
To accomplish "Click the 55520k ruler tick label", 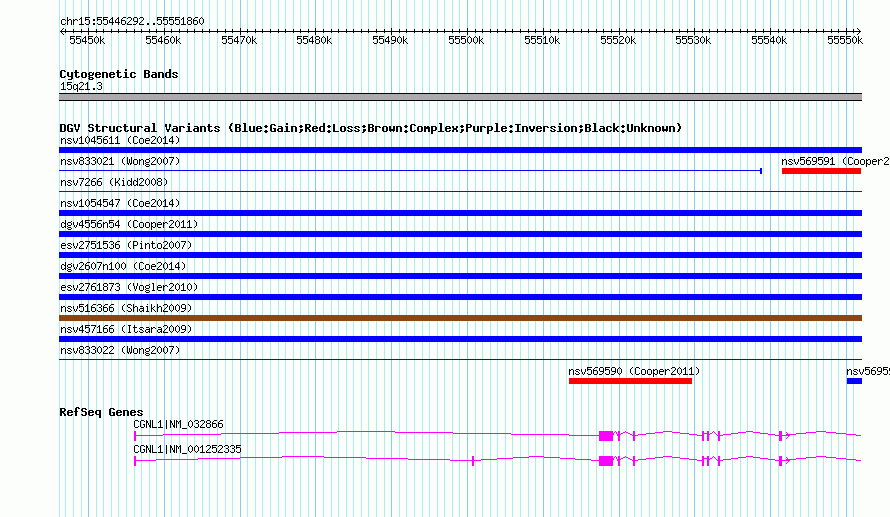I will 618,40.
